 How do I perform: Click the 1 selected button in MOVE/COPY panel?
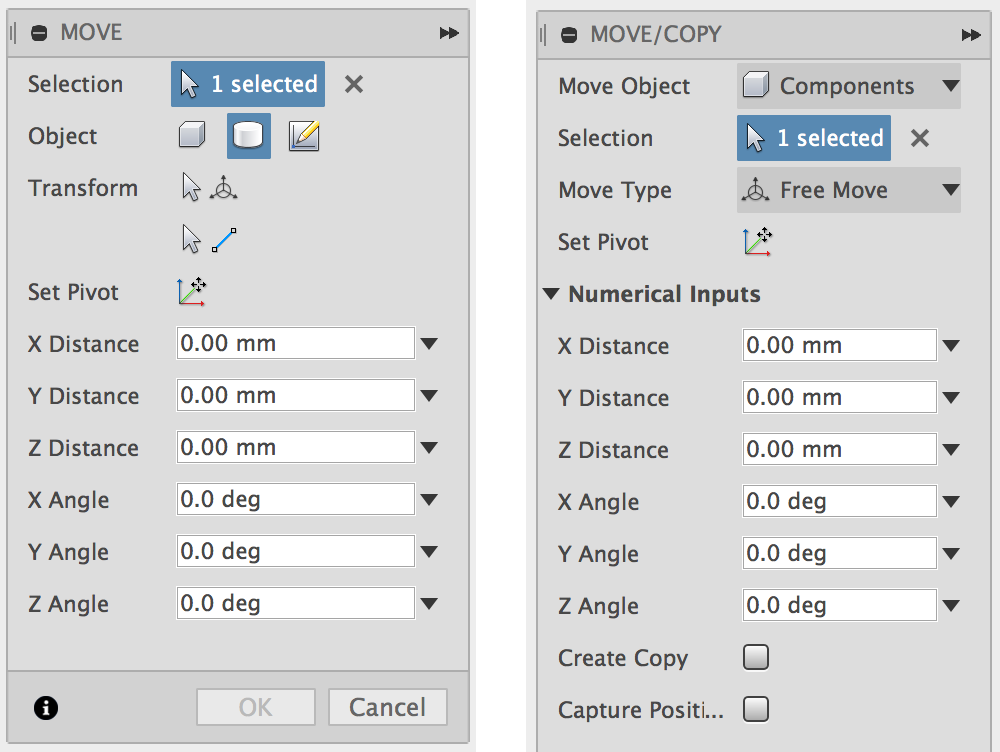(814, 138)
